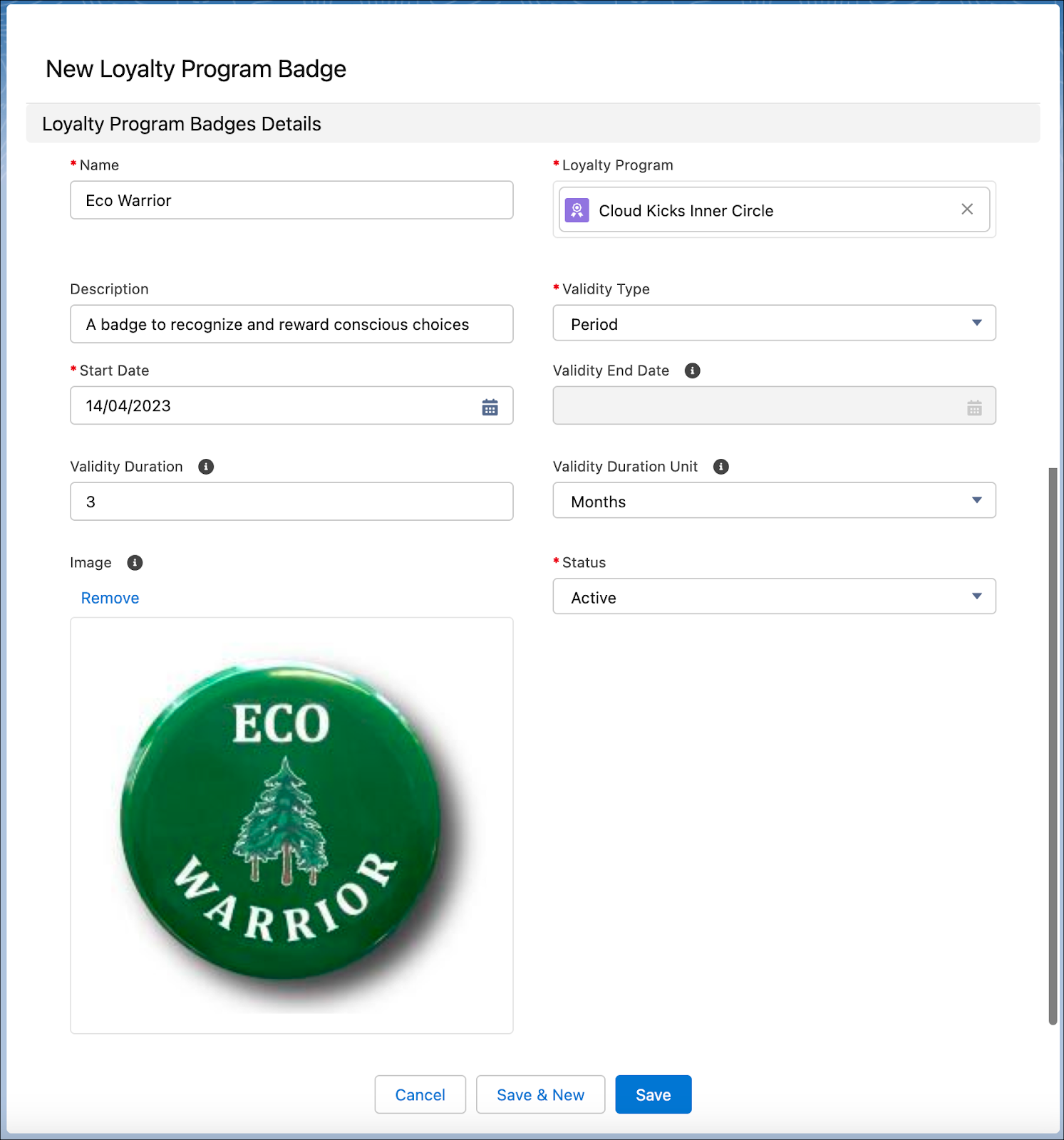Click the disabled Validity End Date calendar icon
Screen dimensions: 1064x1140
click(x=974, y=408)
